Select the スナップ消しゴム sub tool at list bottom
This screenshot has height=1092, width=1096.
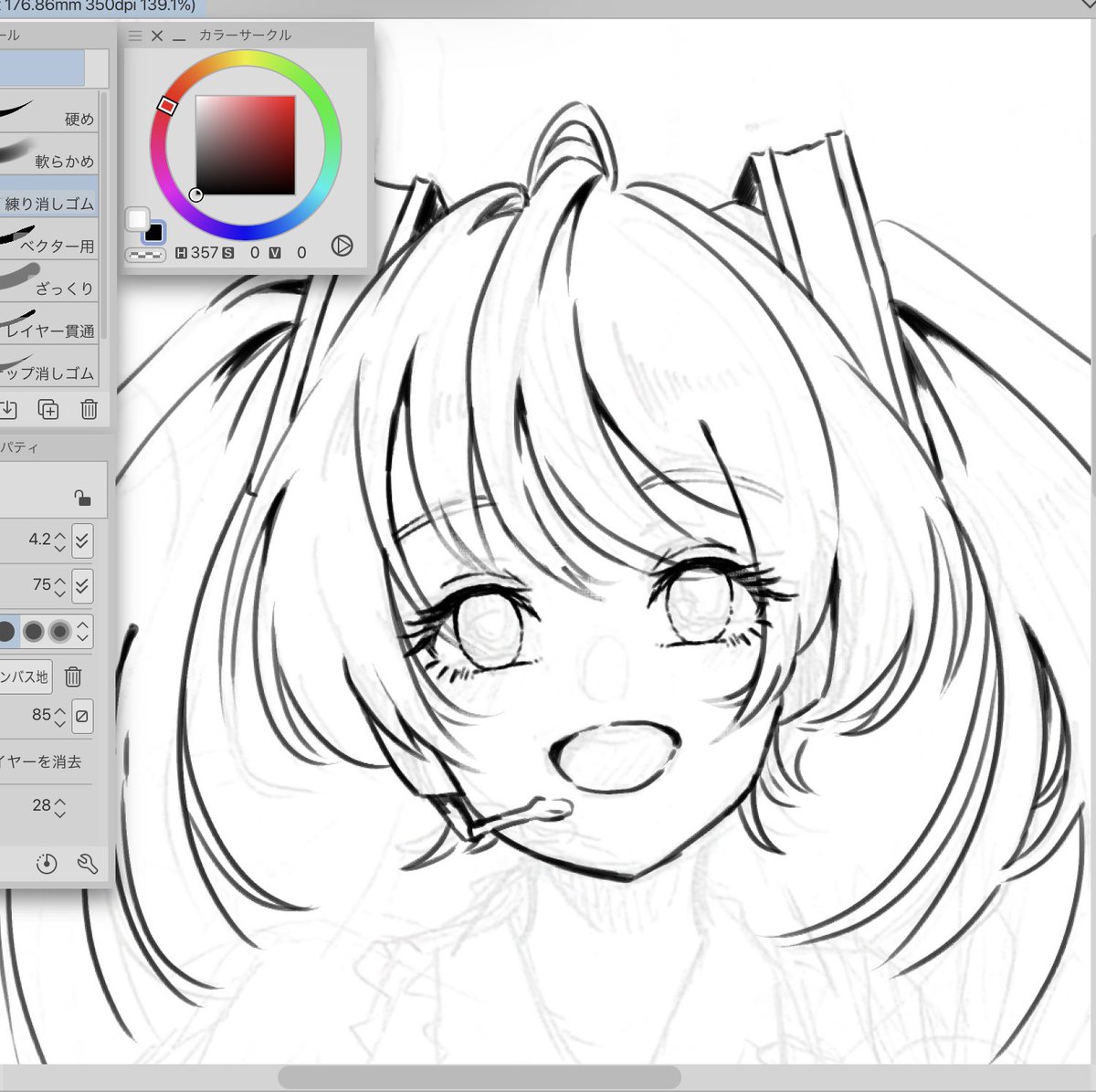click(x=48, y=366)
